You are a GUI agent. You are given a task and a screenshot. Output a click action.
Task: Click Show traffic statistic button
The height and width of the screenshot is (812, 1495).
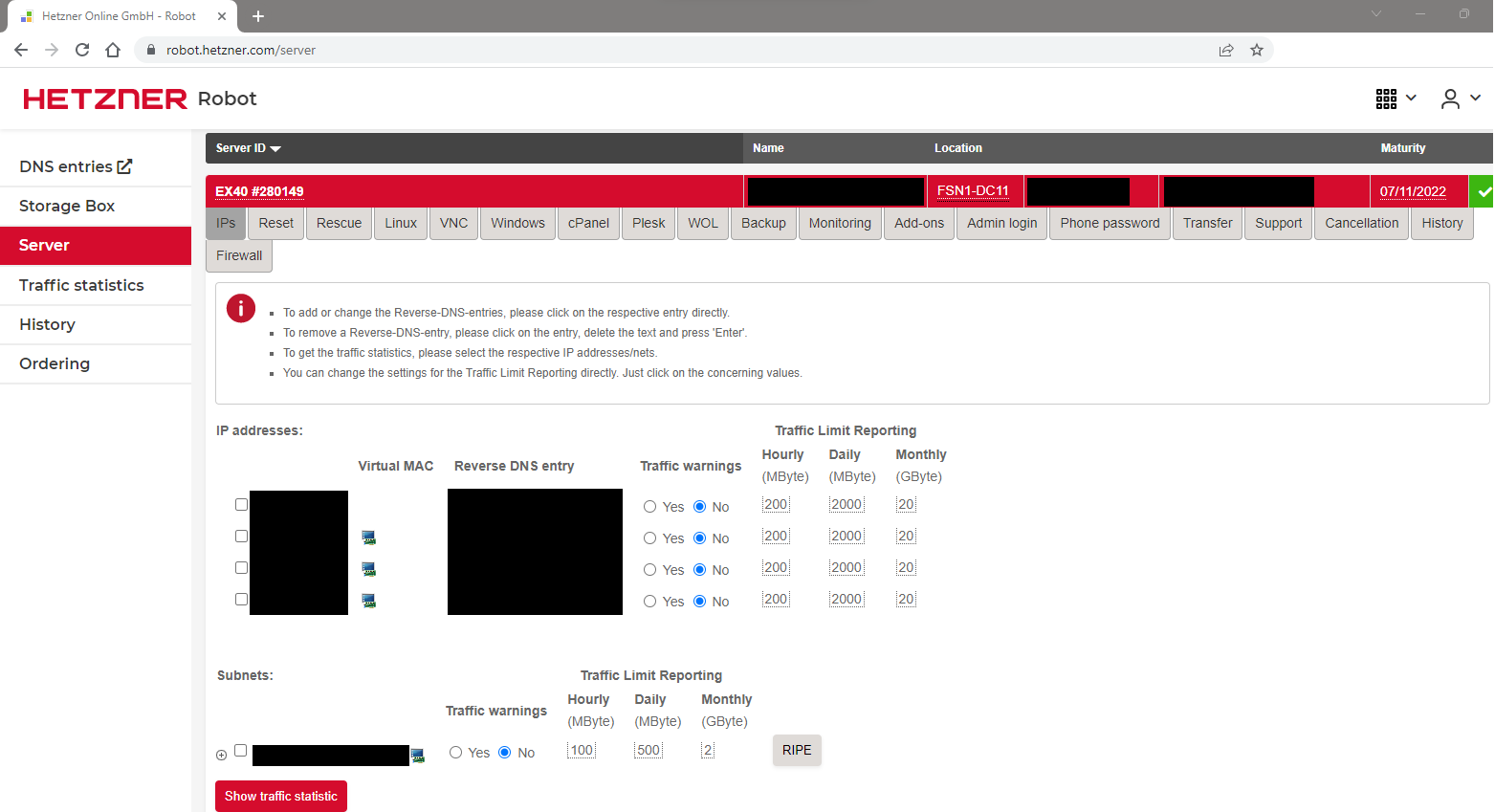[281, 796]
